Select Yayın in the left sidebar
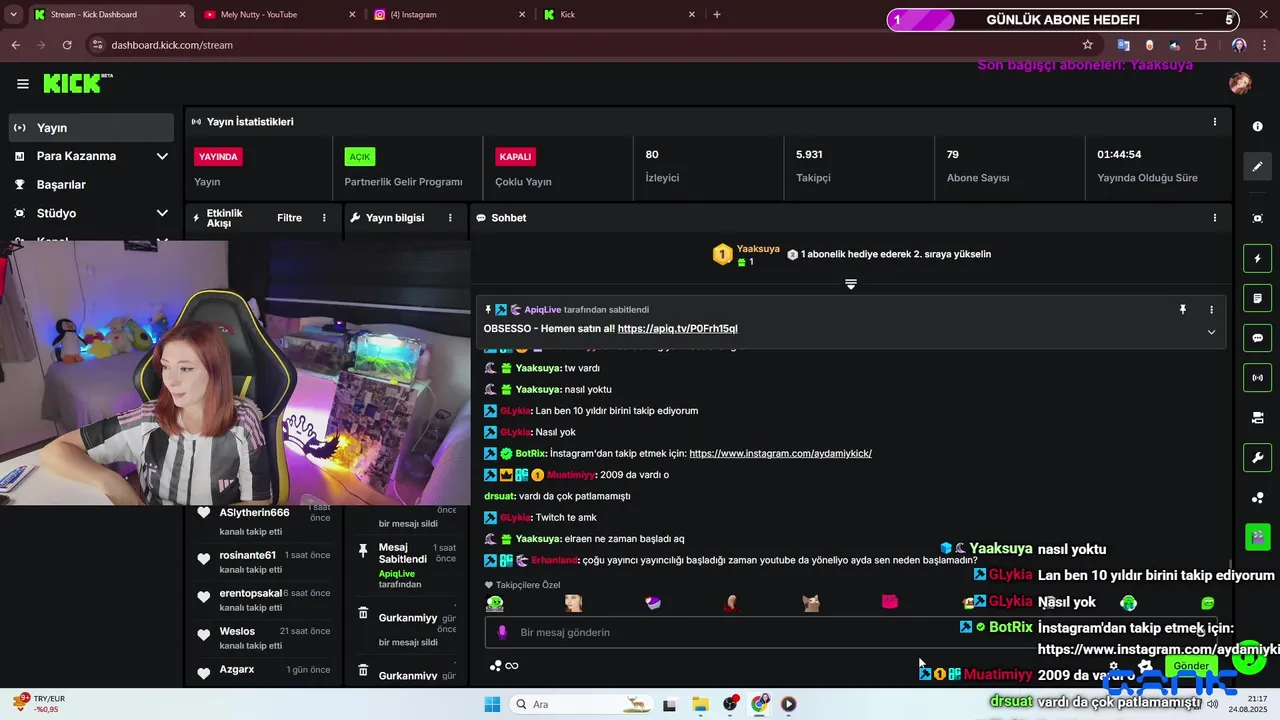This screenshot has width=1280, height=720. 92,128
